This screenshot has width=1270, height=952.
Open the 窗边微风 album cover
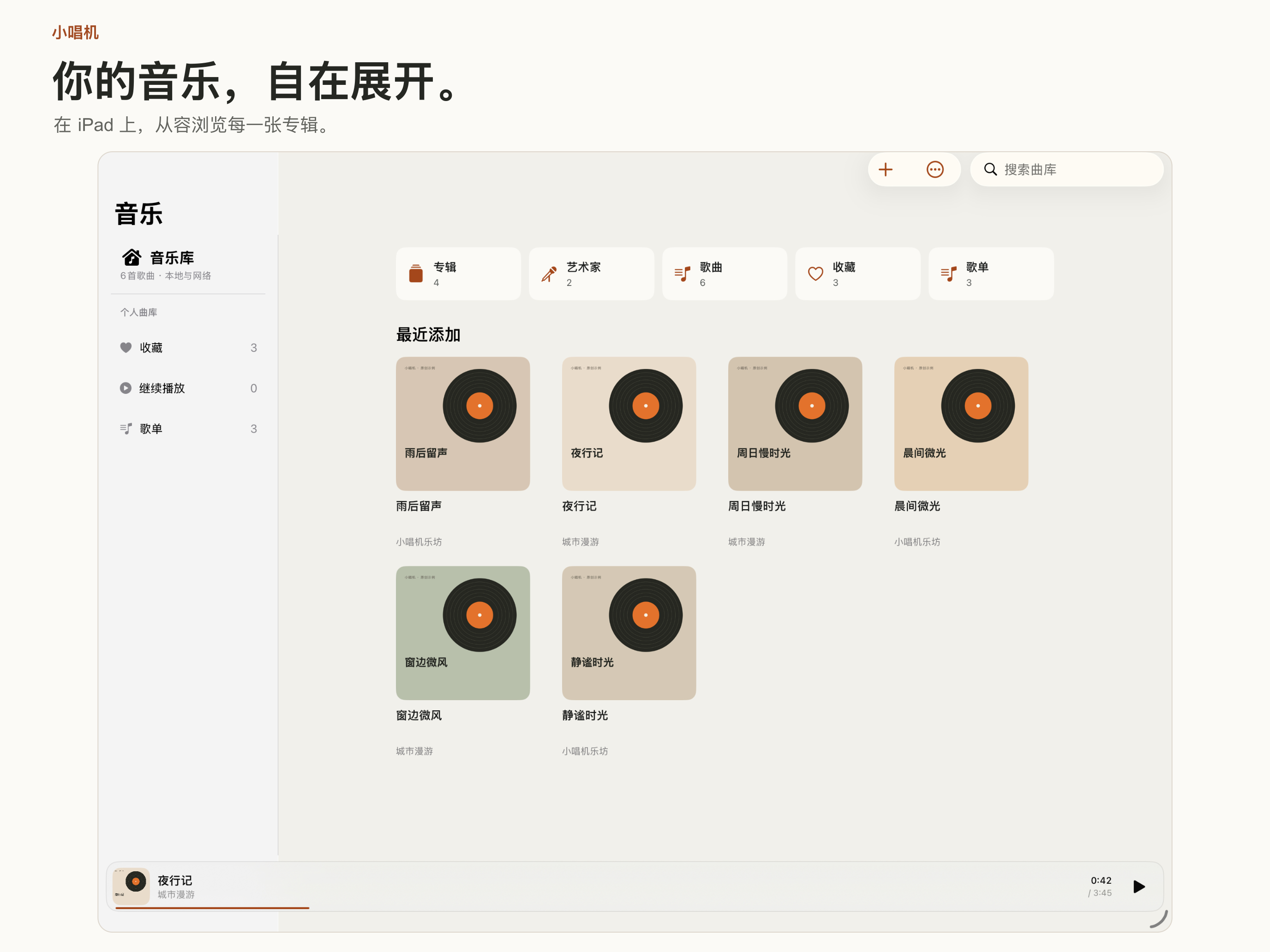click(x=463, y=633)
